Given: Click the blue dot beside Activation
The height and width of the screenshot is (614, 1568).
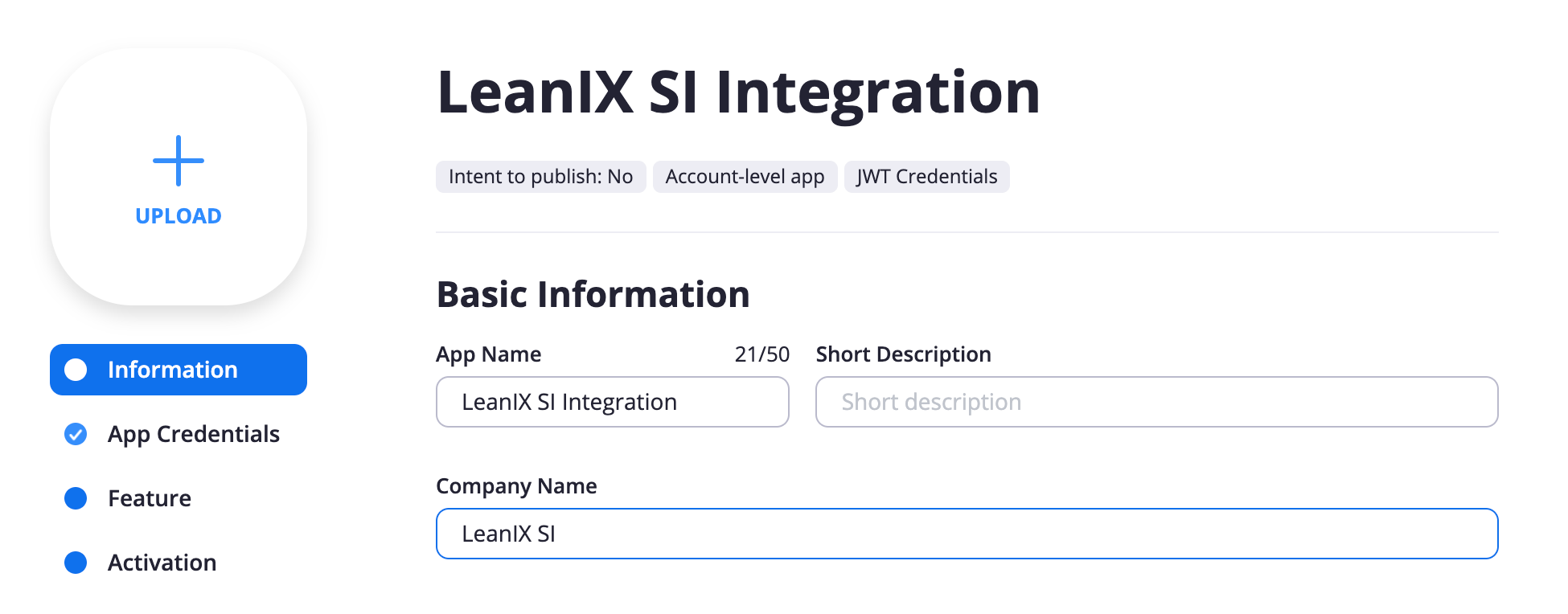Looking at the screenshot, I should [x=76, y=563].
